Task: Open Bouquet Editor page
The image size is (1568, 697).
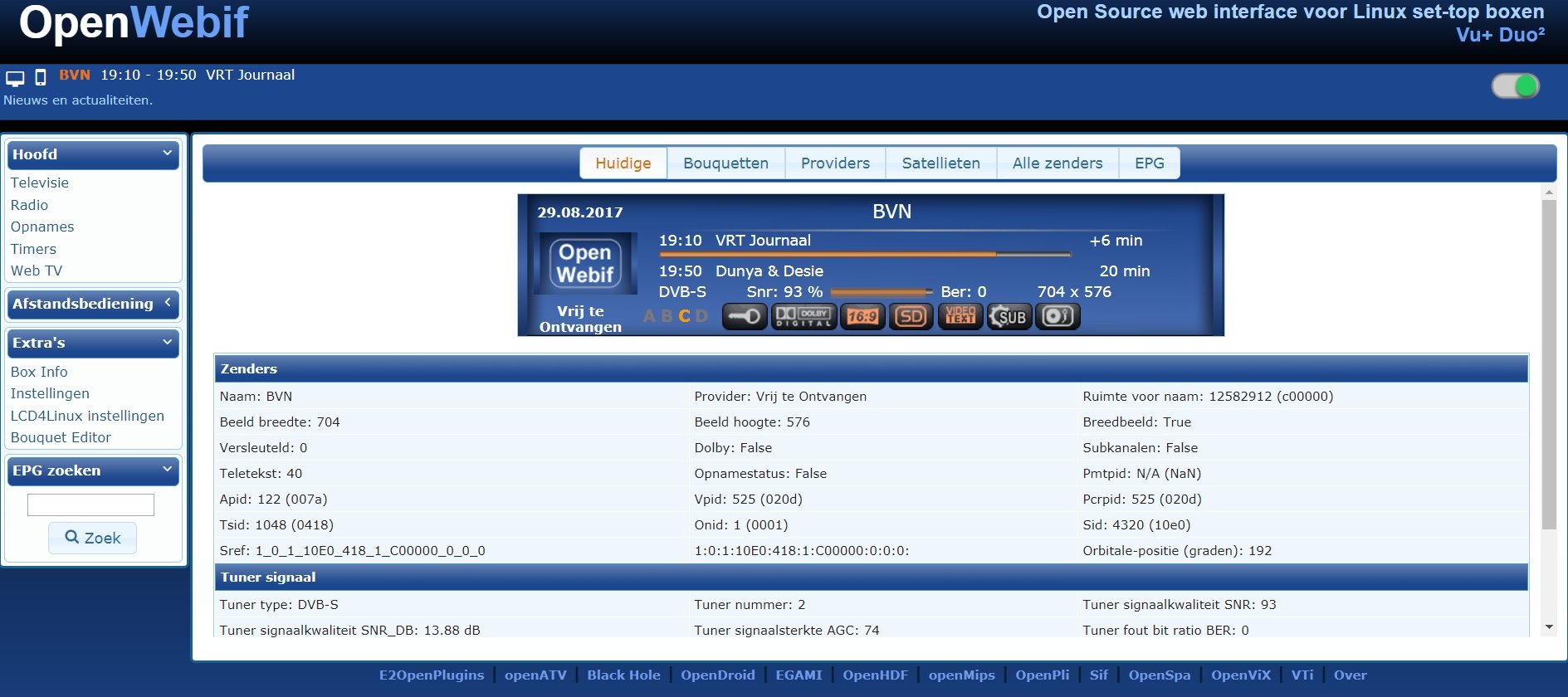Action: click(x=61, y=437)
